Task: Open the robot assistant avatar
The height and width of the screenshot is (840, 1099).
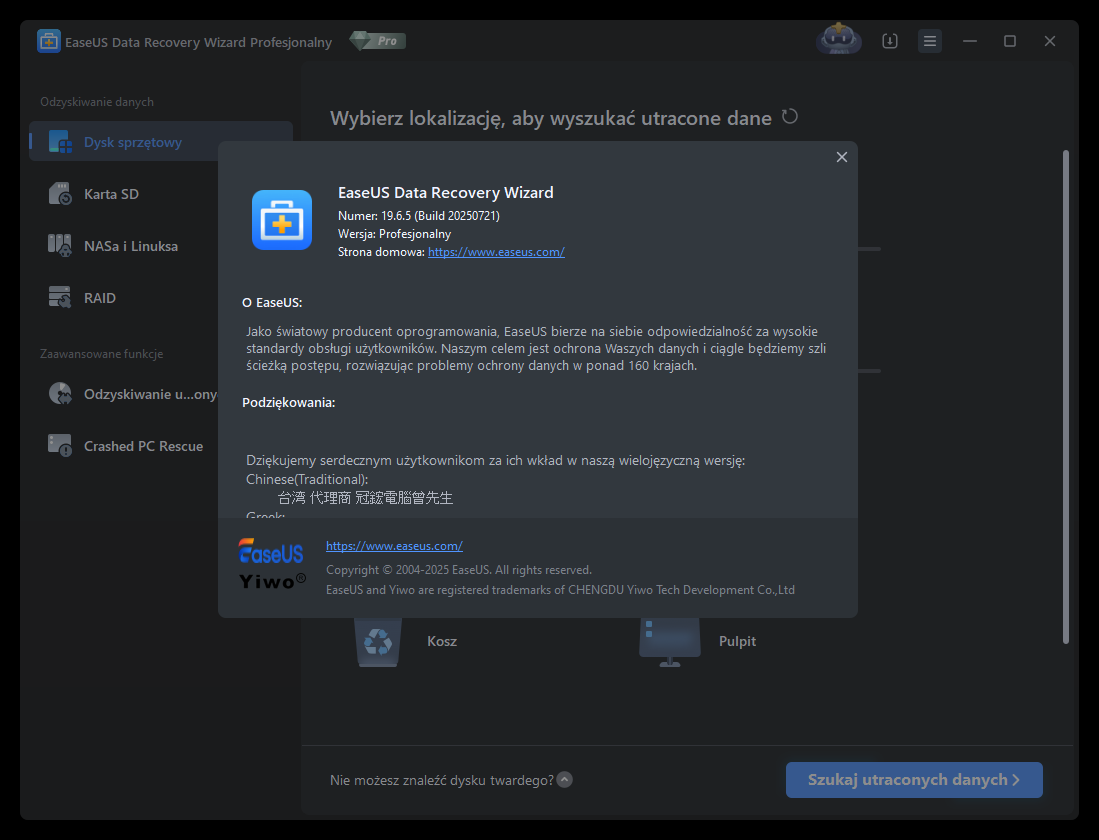Action: coord(839,39)
